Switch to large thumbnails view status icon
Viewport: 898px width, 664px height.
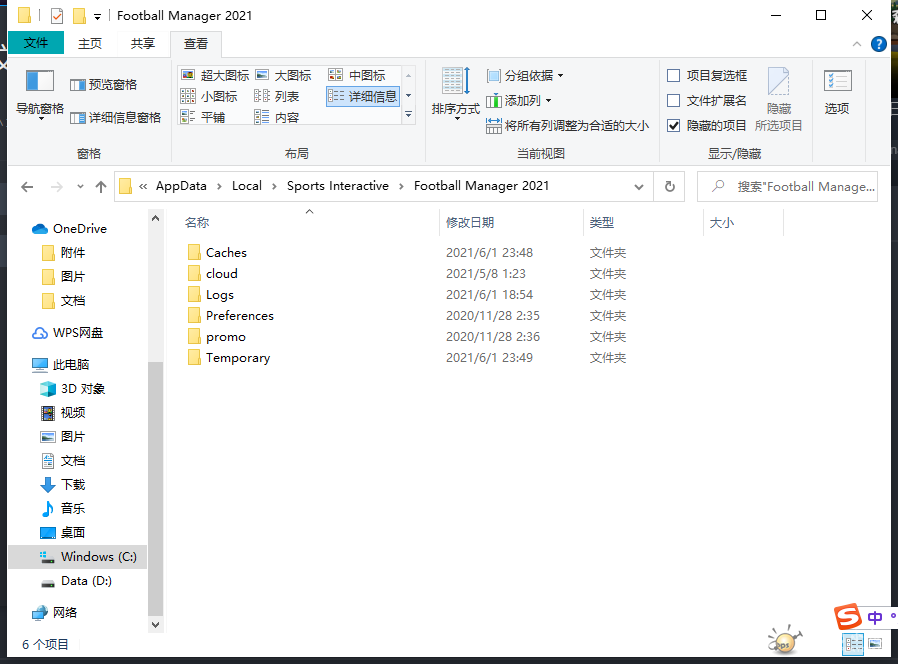pyautogui.click(x=875, y=644)
